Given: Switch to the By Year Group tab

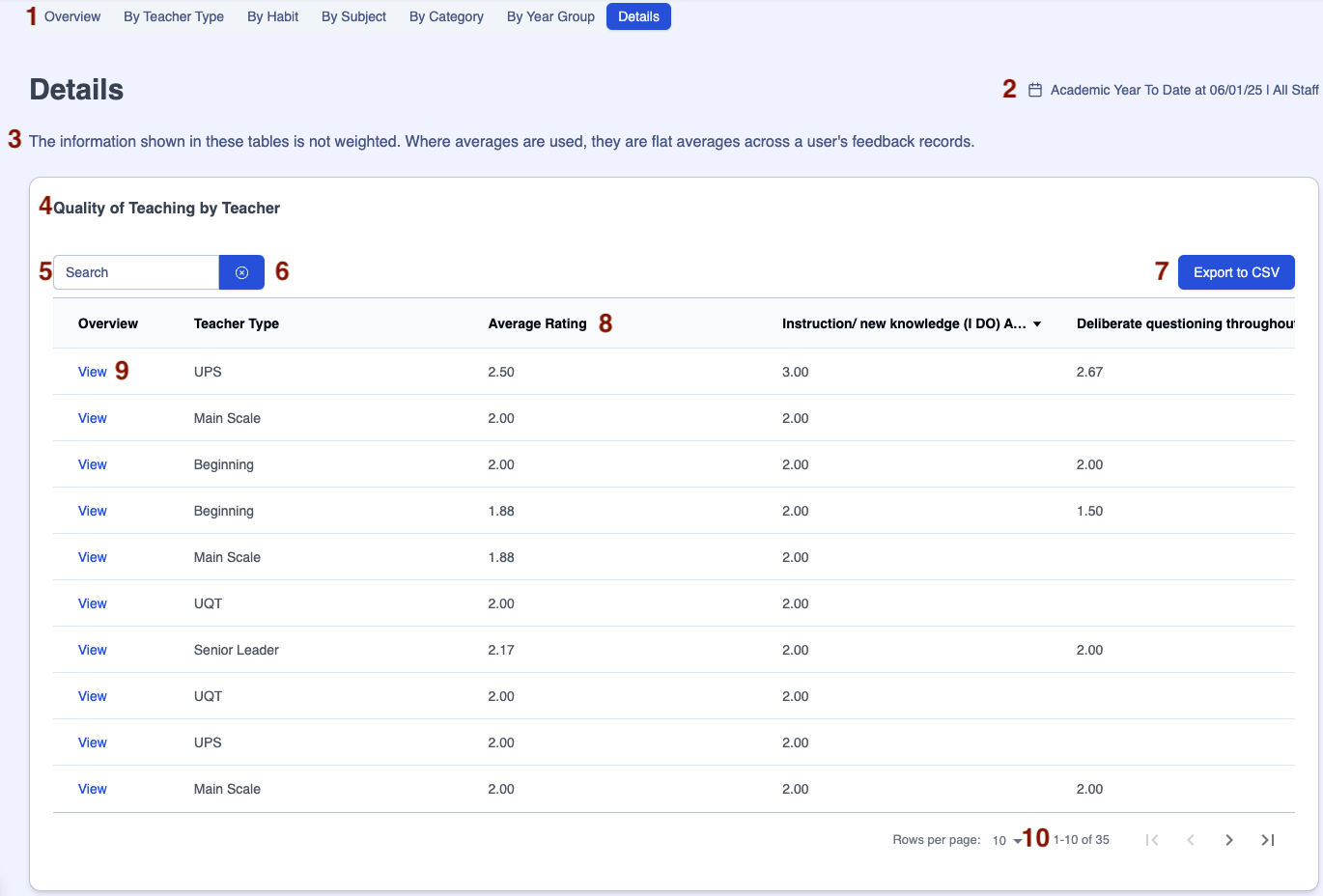Looking at the screenshot, I should tap(550, 16).
